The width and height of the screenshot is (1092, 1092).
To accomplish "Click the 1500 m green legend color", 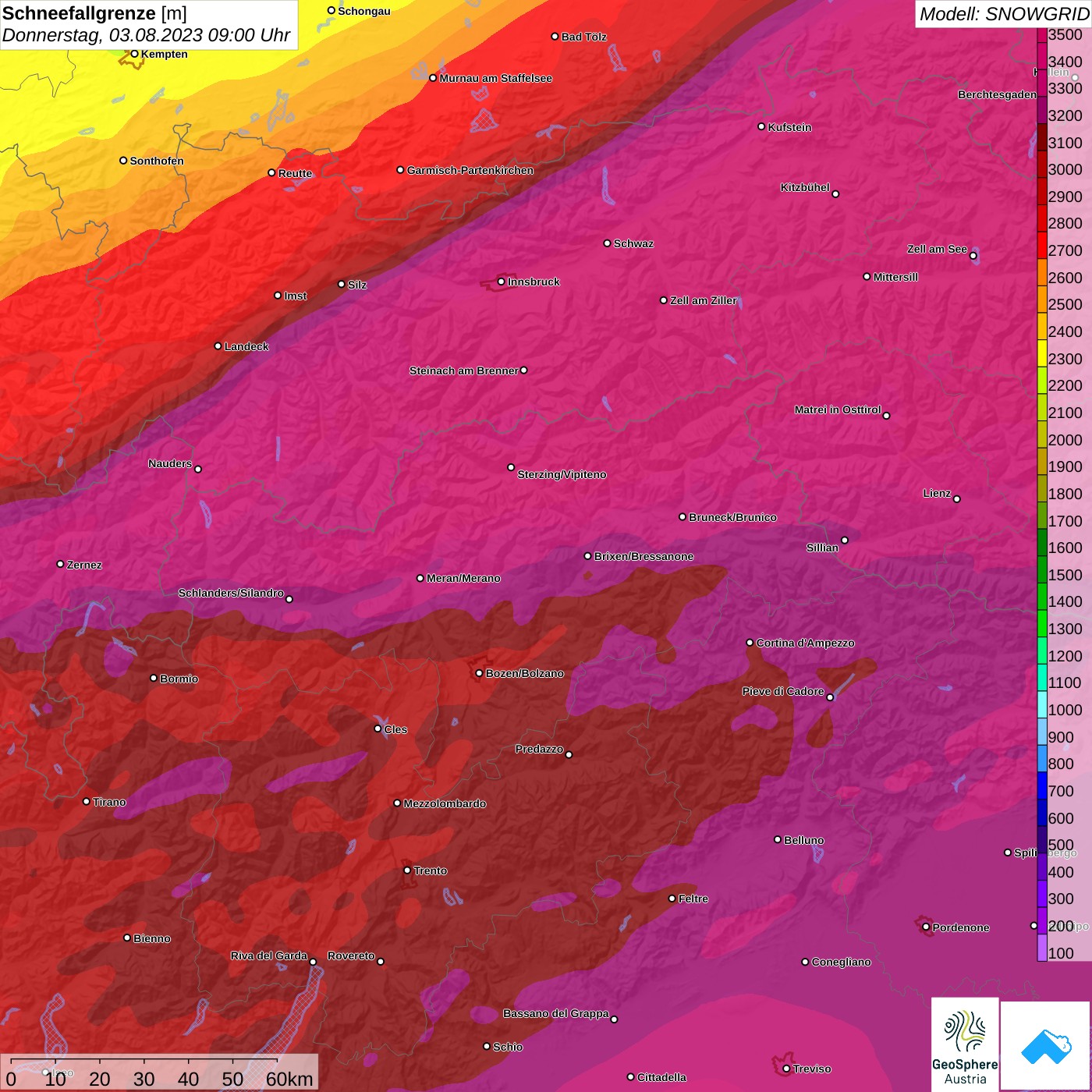I will [x=1041, y=569].
